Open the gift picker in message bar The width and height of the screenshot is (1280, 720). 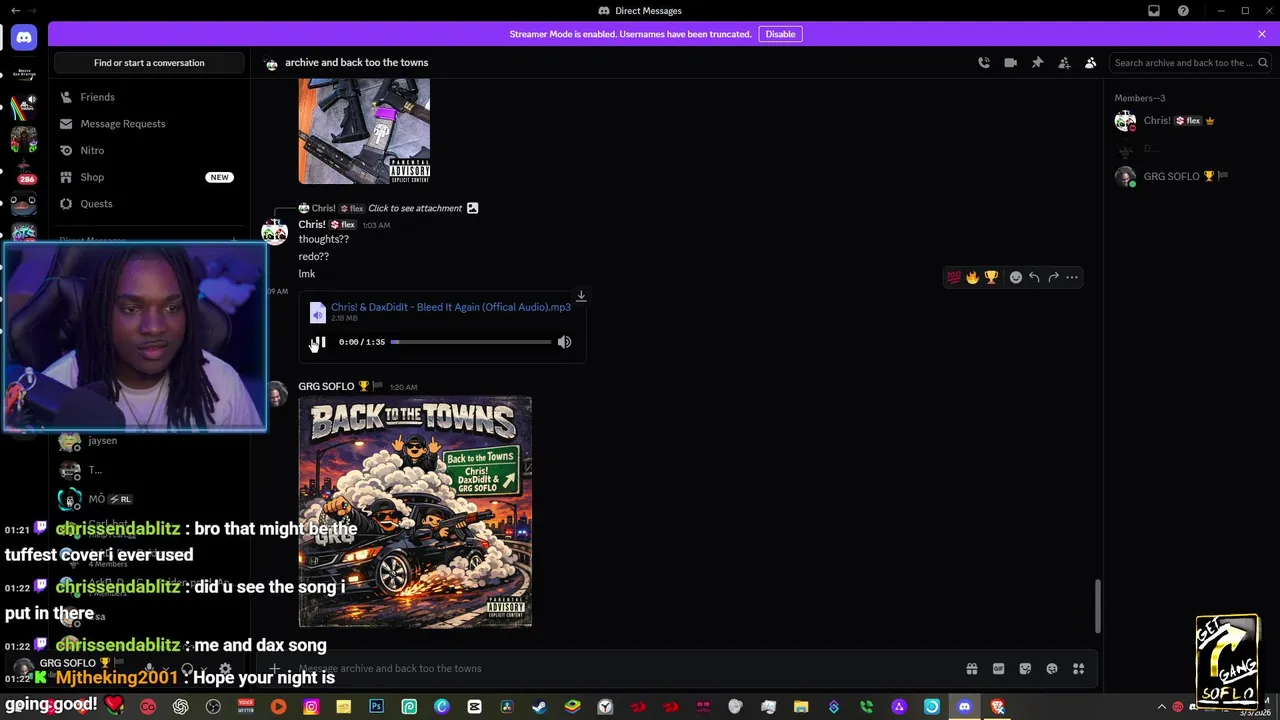point(971,669)
